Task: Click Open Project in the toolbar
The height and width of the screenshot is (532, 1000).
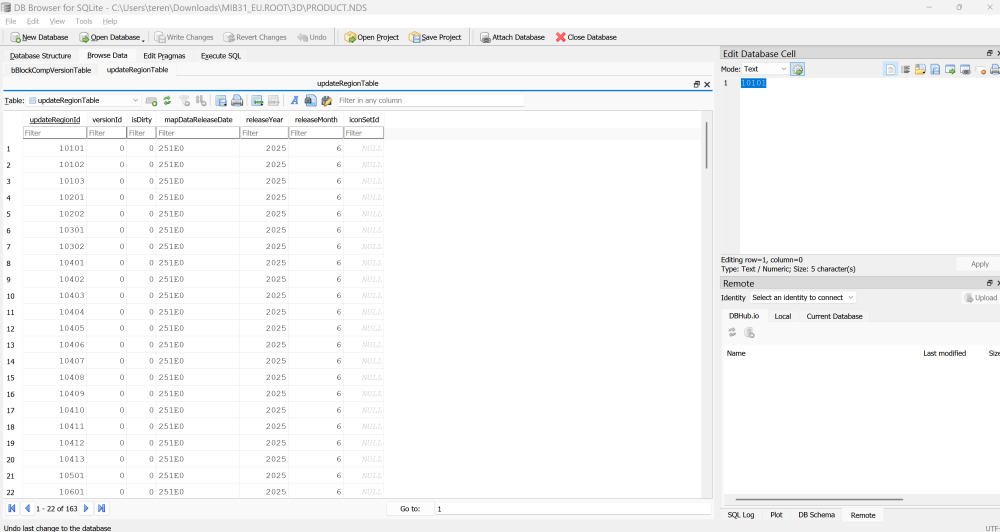Action: pos(371,37)
